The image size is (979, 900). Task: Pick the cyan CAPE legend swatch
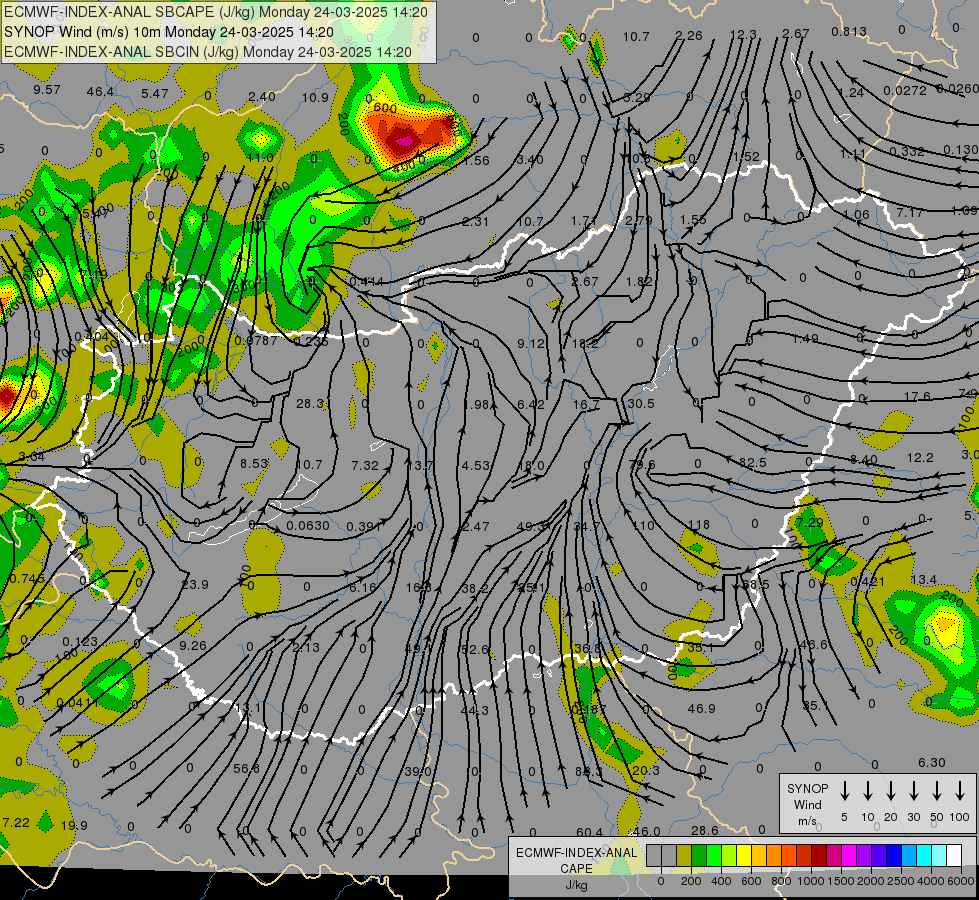pyautogui.click(x=923, y=855)
